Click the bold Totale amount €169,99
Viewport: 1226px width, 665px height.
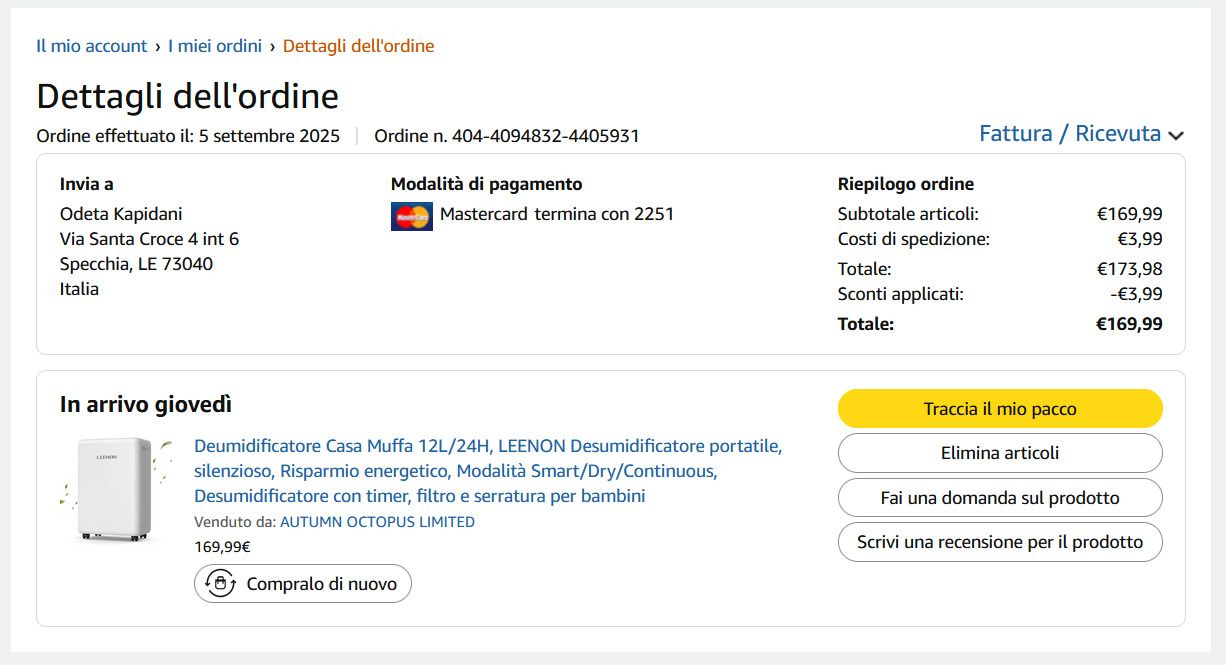coord(1129,324)
